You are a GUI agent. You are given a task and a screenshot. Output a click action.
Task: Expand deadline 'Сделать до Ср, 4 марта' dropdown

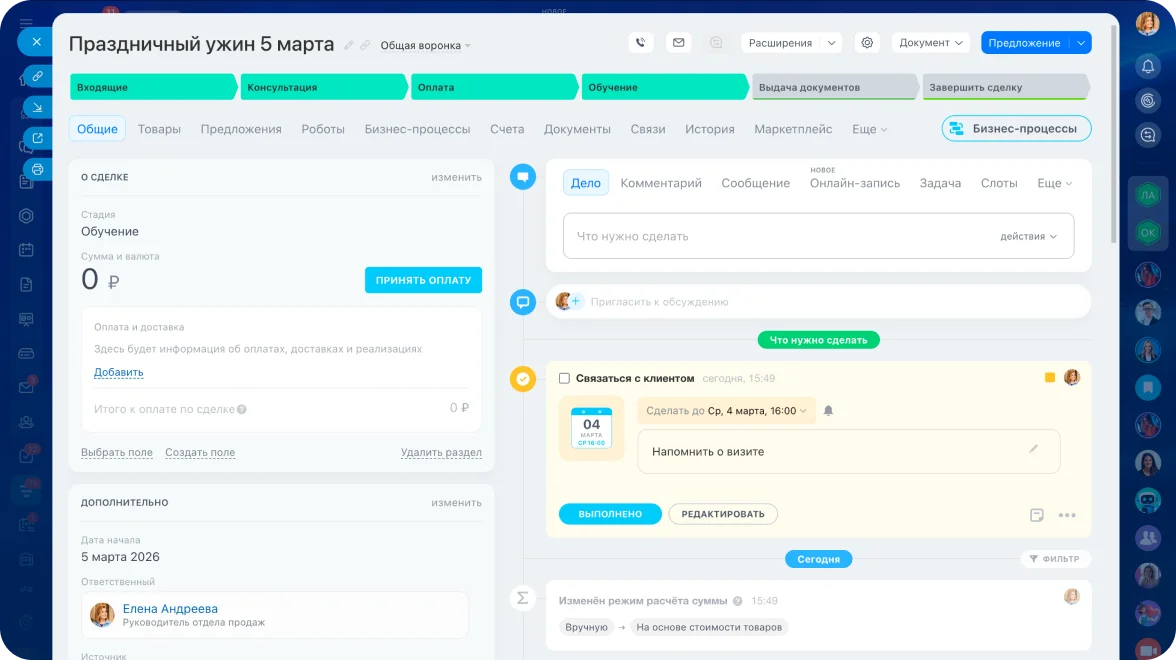click(x=727, y=411)
